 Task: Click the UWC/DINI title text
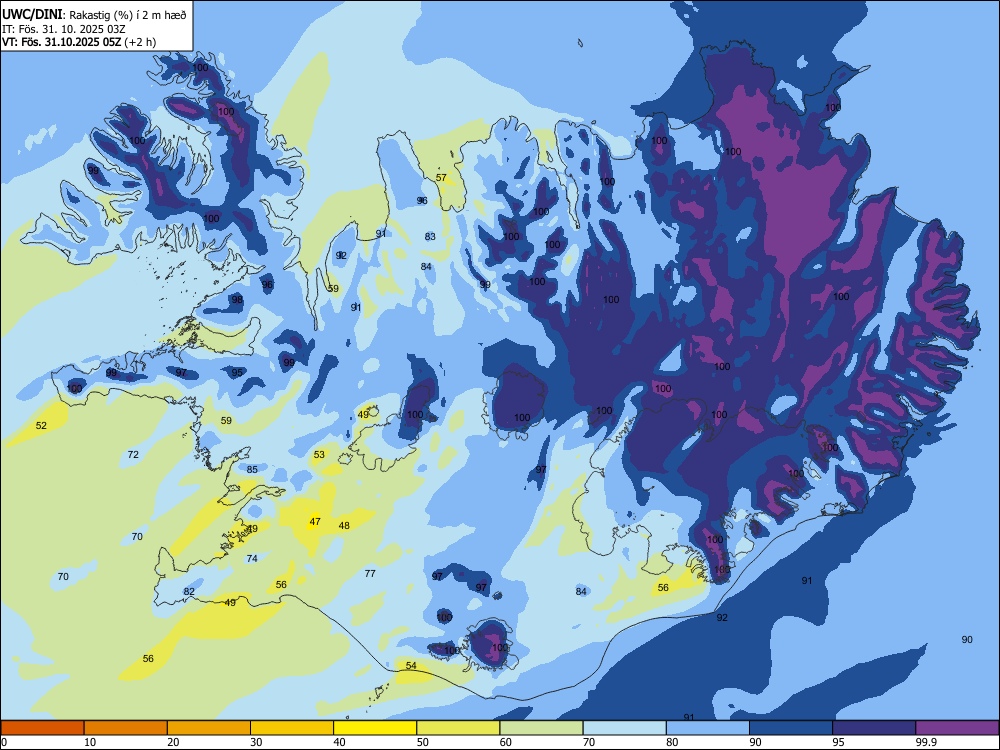32,14
